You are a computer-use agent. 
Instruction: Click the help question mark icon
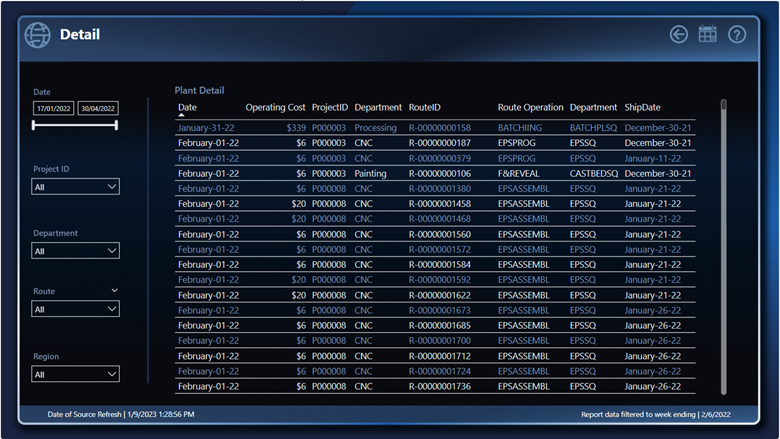click(x=737, y=34)
